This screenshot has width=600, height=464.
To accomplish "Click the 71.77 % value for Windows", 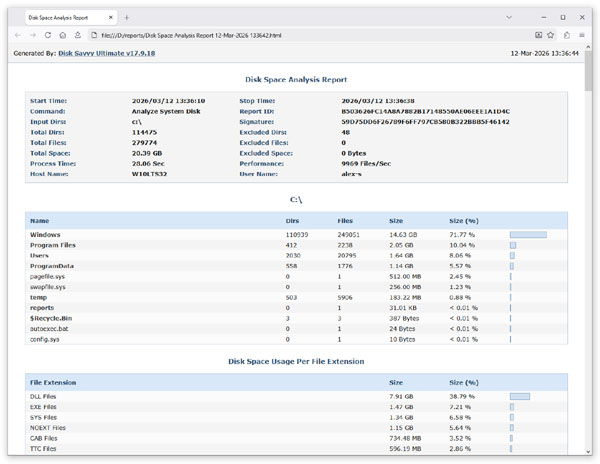I will [462, 235].
